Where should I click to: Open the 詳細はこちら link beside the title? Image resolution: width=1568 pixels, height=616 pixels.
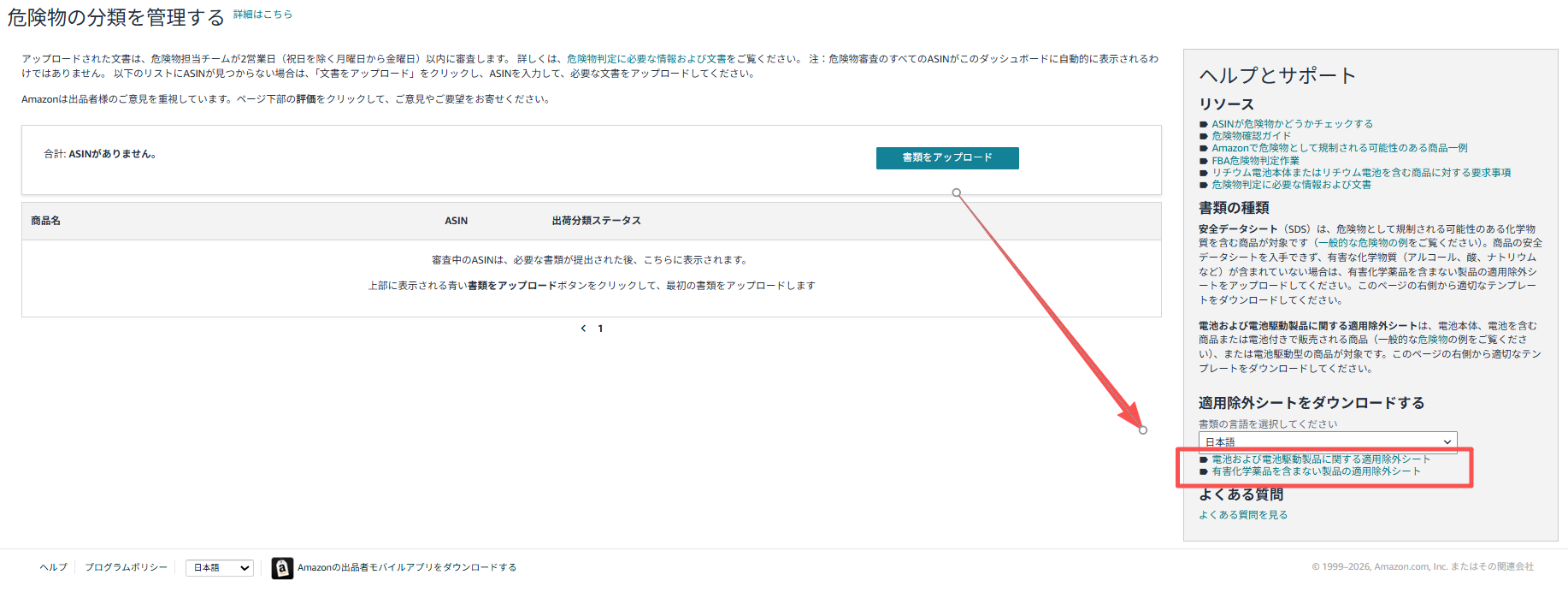tap(262, 15)
